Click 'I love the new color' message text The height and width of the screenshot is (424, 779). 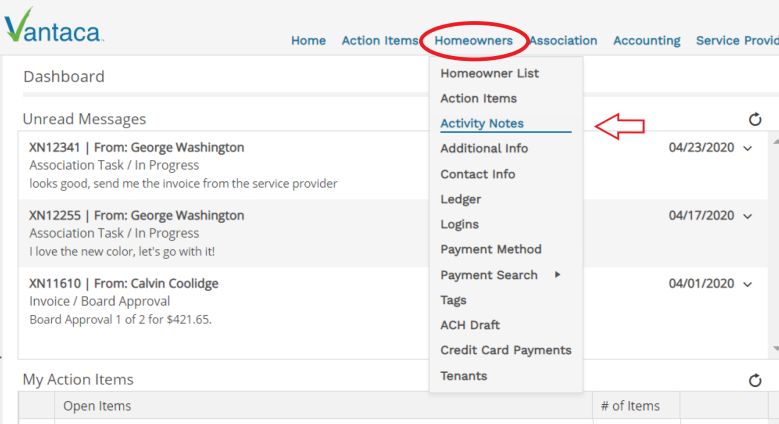(122, 252)
